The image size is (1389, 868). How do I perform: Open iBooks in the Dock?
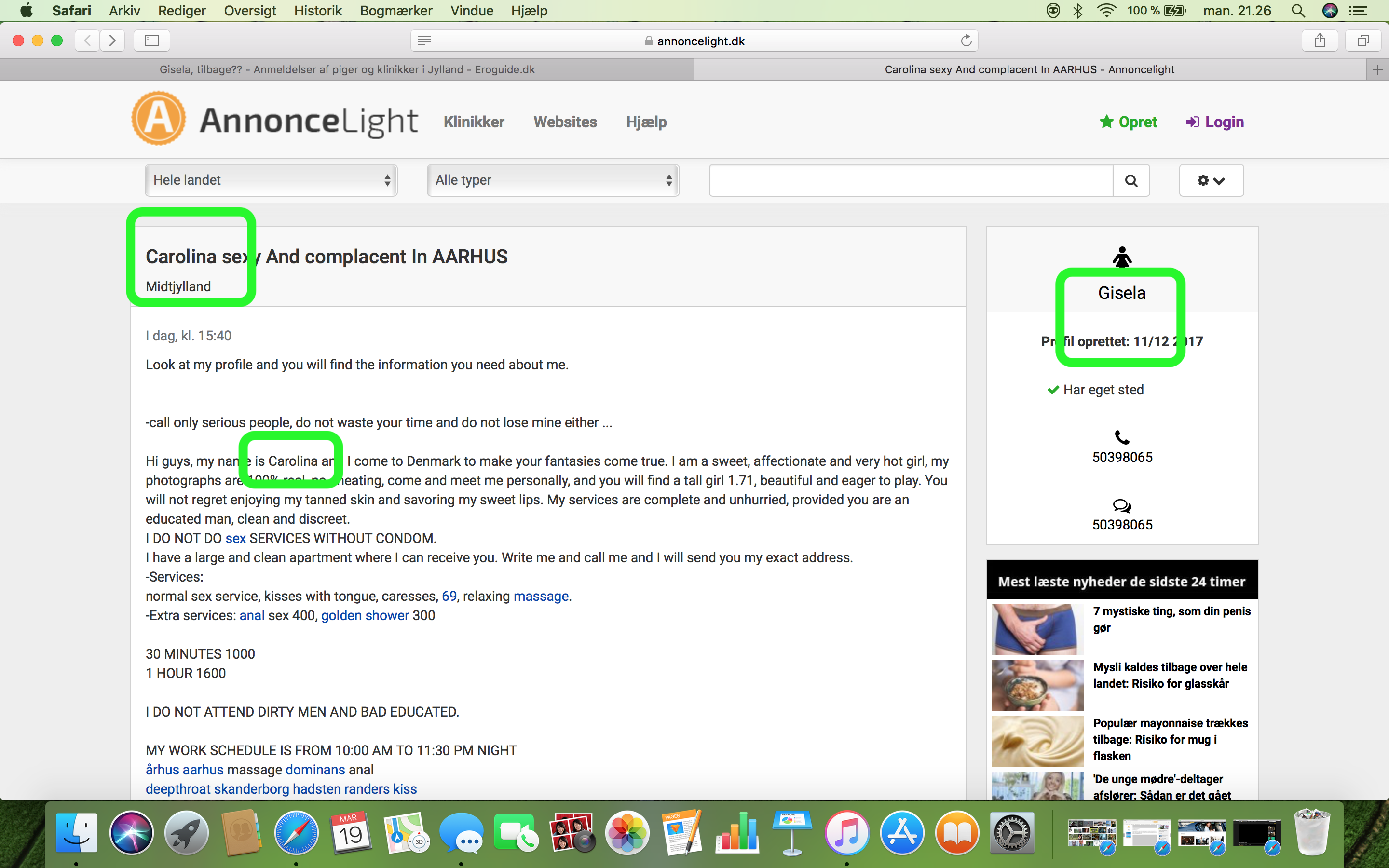[x=957, y=832]
